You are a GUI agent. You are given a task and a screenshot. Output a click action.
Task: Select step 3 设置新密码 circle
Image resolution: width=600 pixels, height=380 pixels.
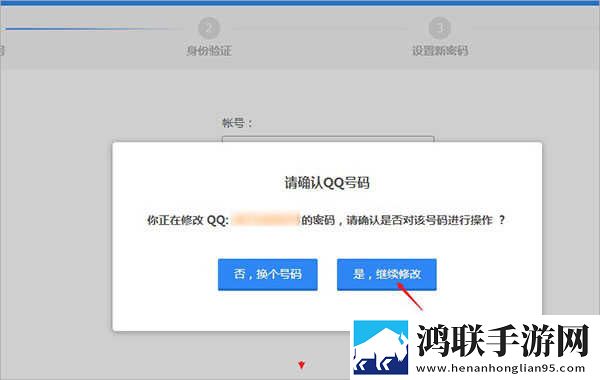(440, 28)
